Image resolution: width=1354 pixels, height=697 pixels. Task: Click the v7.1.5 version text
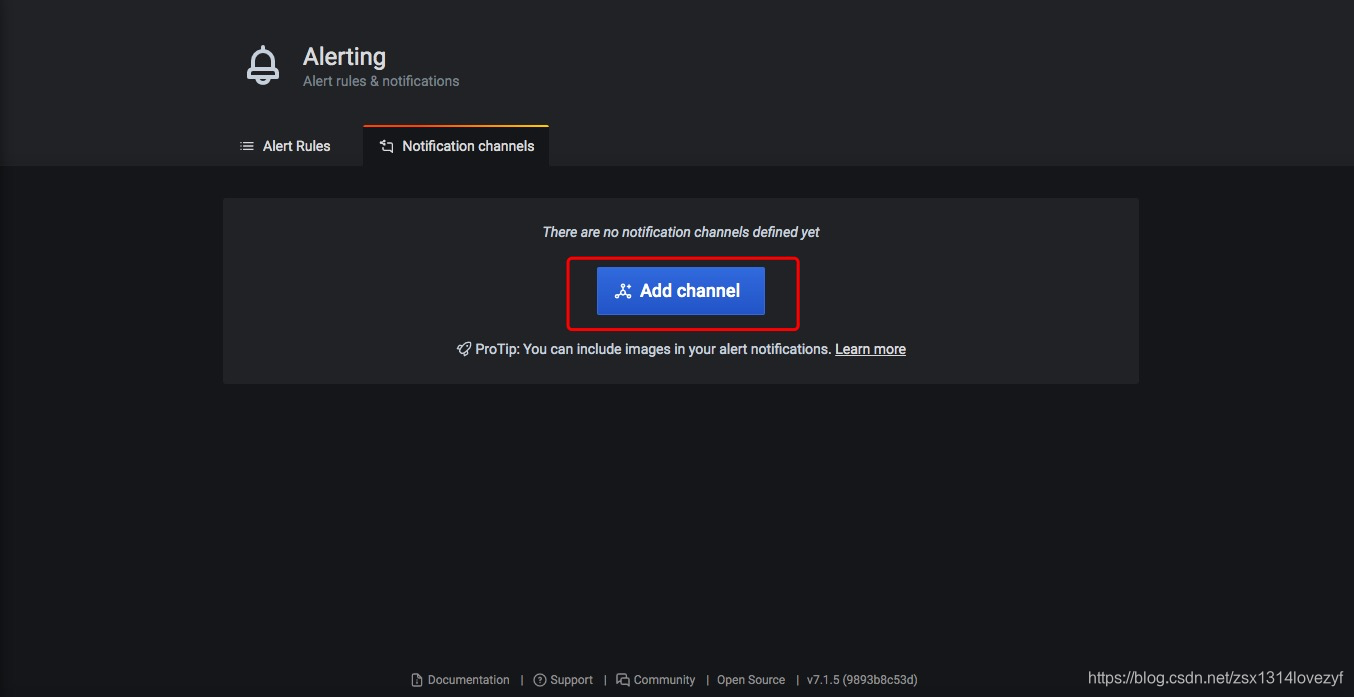(x=862, y=680)
